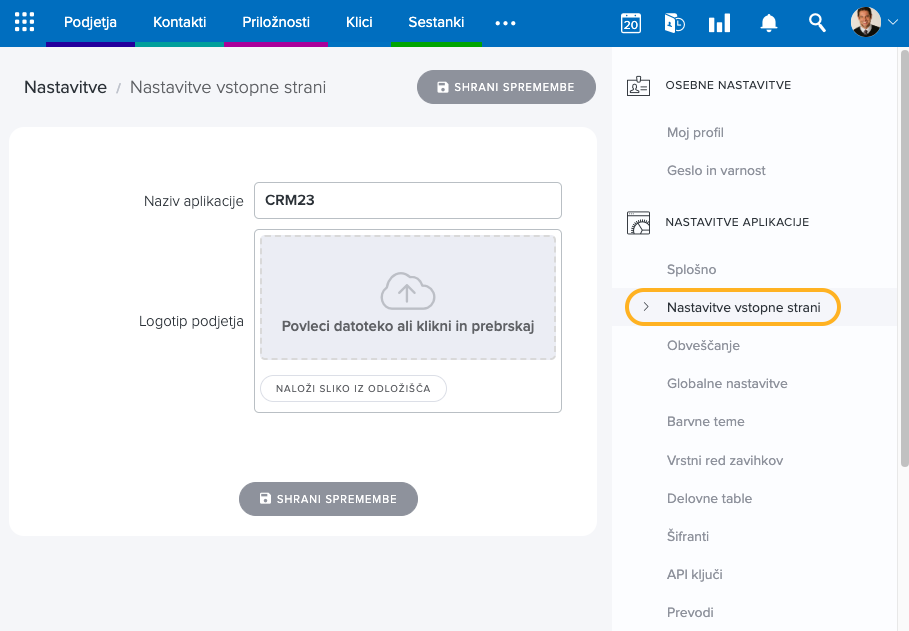
Task: Go to the Sestanki tab
Action: pos(436,22)
